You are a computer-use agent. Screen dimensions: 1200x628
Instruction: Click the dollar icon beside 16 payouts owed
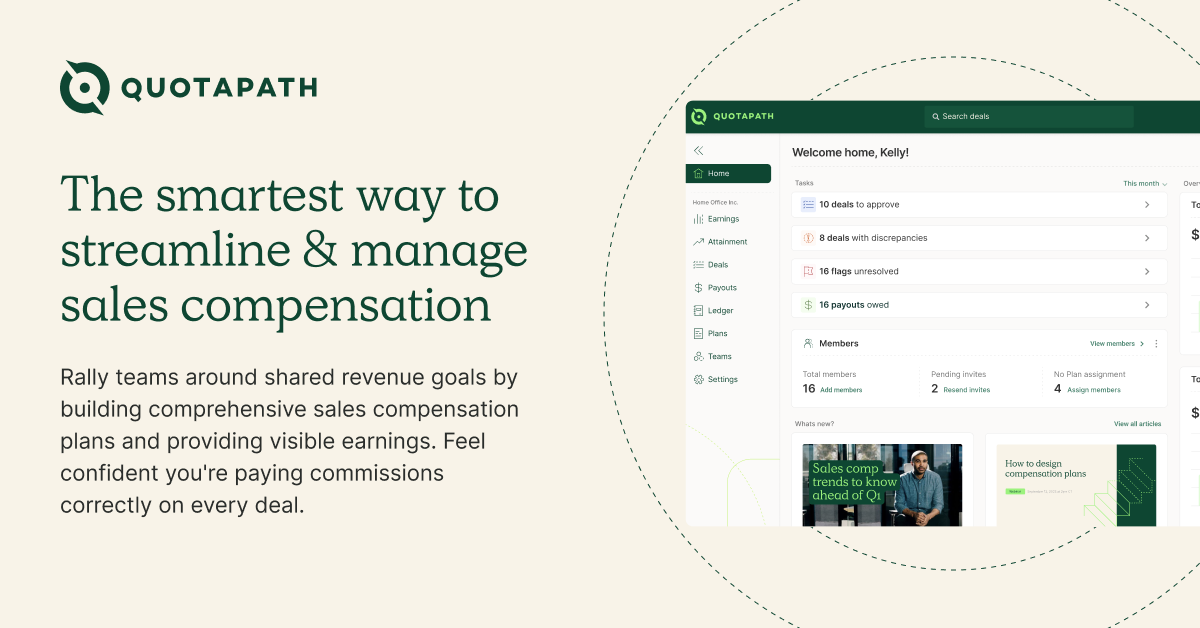(x=808, y=305)
